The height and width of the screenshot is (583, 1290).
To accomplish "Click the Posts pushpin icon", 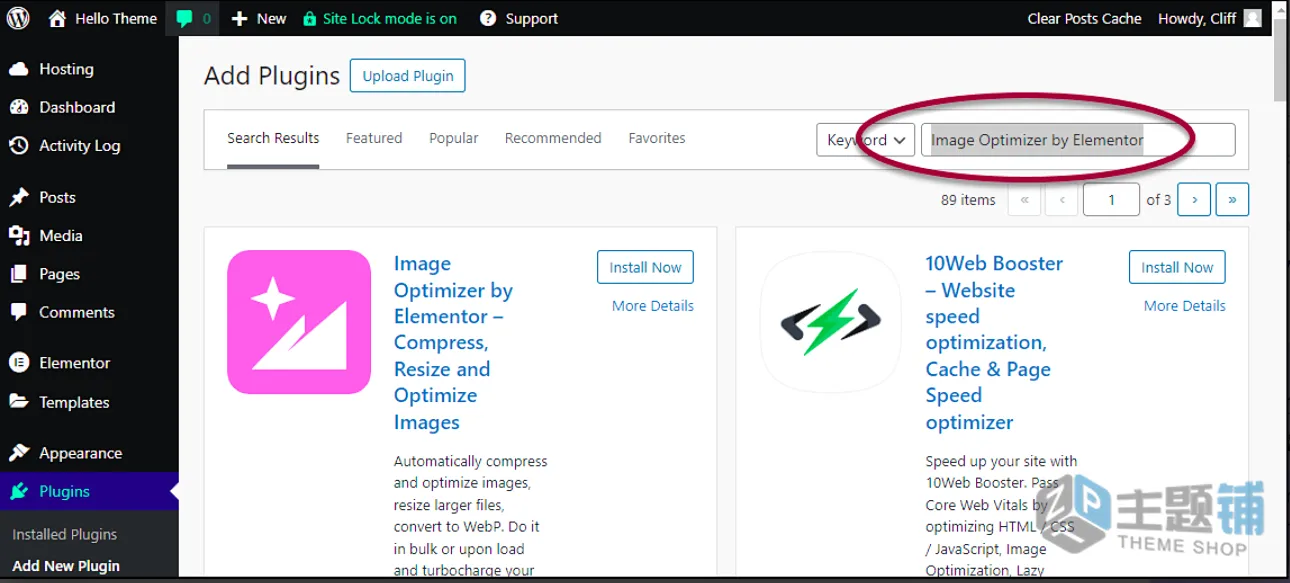I will [19, 197].
